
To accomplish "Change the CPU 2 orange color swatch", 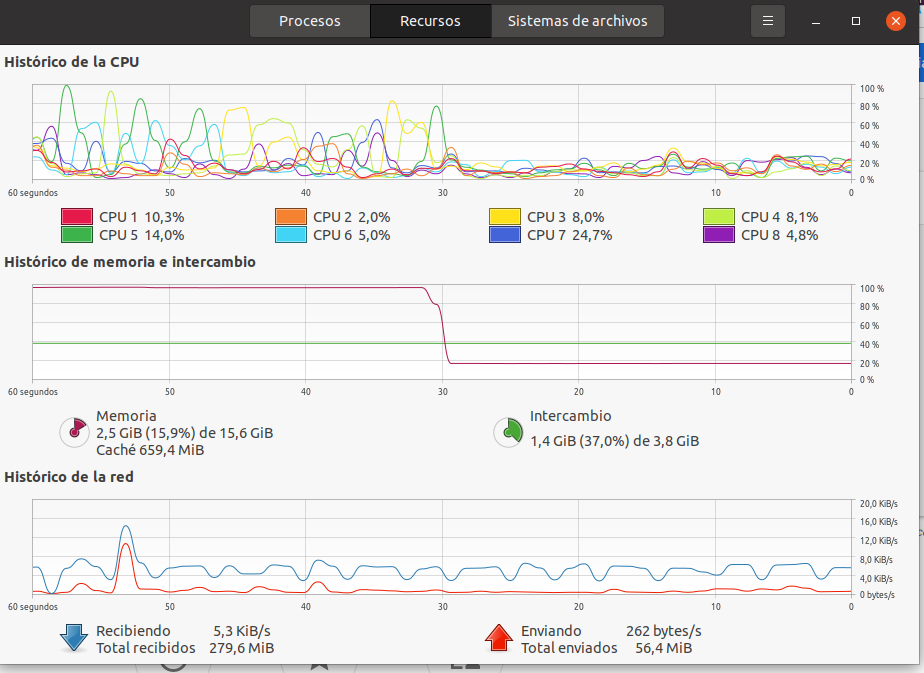I will [x=291, y=216].
